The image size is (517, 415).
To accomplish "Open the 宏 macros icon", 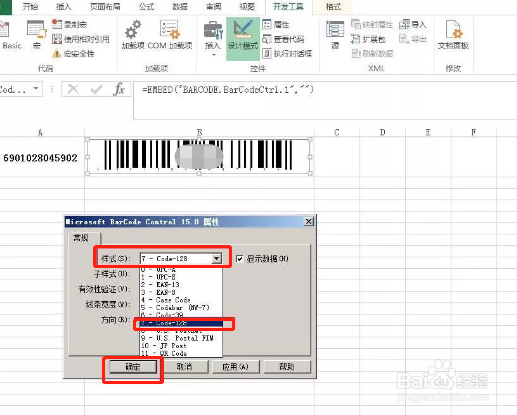I will [36, 35].
